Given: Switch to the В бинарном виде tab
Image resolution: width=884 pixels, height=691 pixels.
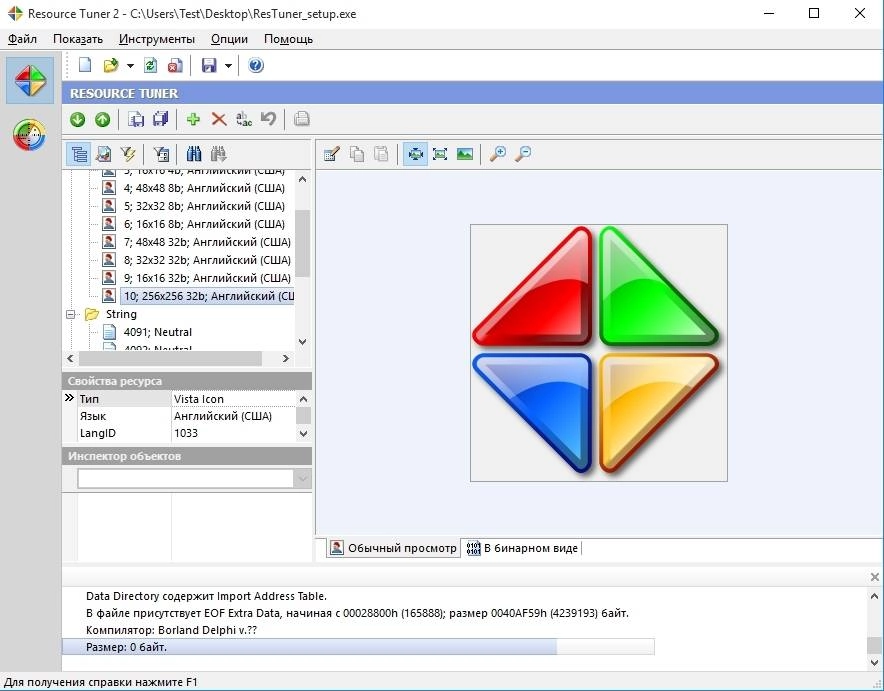Looking at the screenshot, I should [523, 548].
